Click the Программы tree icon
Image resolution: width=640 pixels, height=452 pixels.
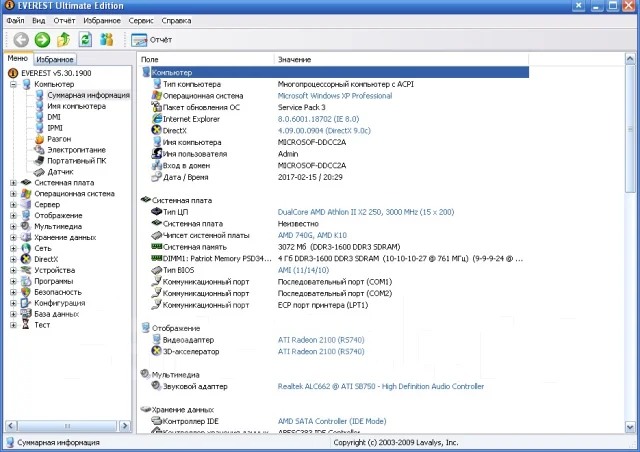26,281
